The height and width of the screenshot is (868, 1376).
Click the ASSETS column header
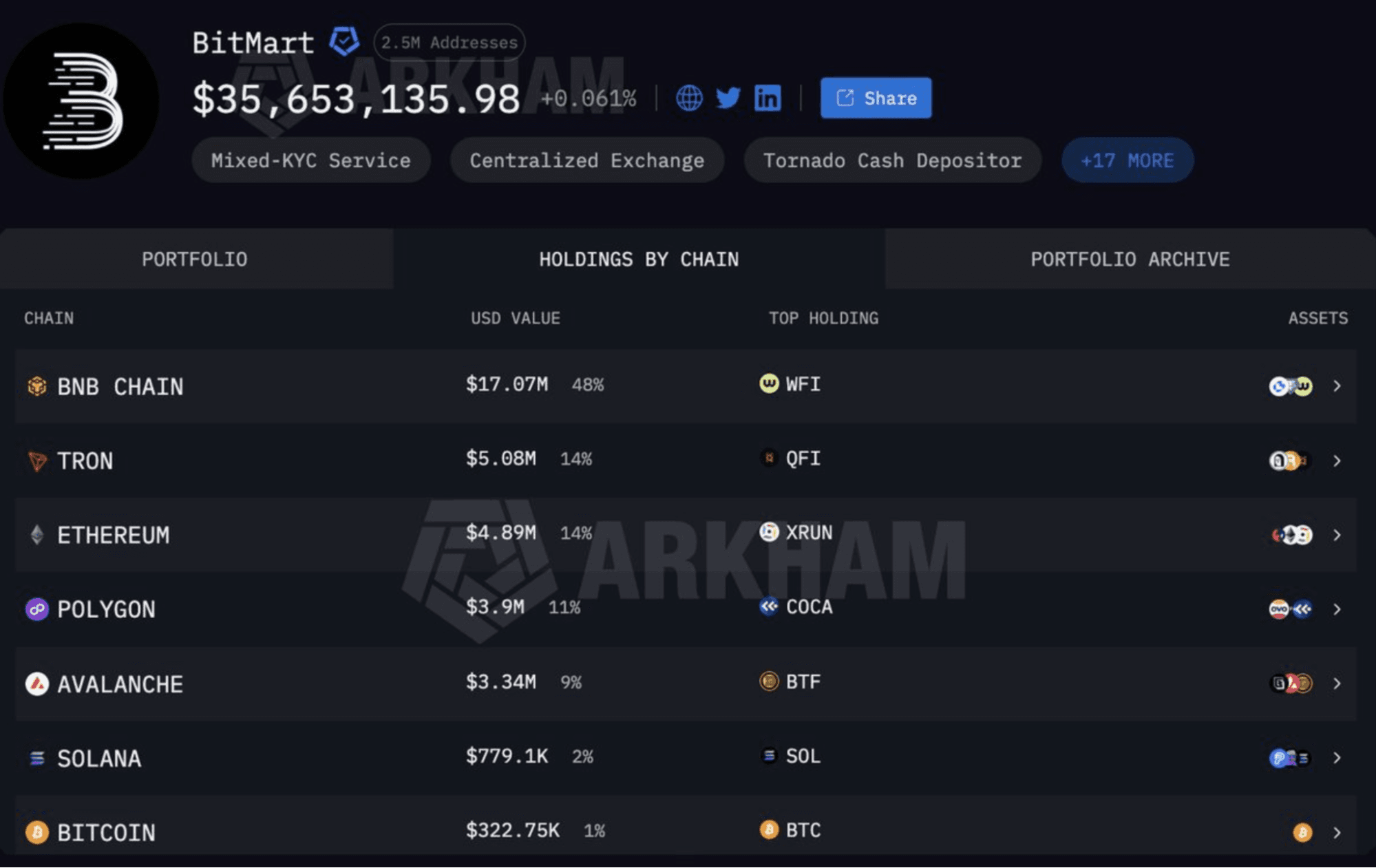[1318, 318]
